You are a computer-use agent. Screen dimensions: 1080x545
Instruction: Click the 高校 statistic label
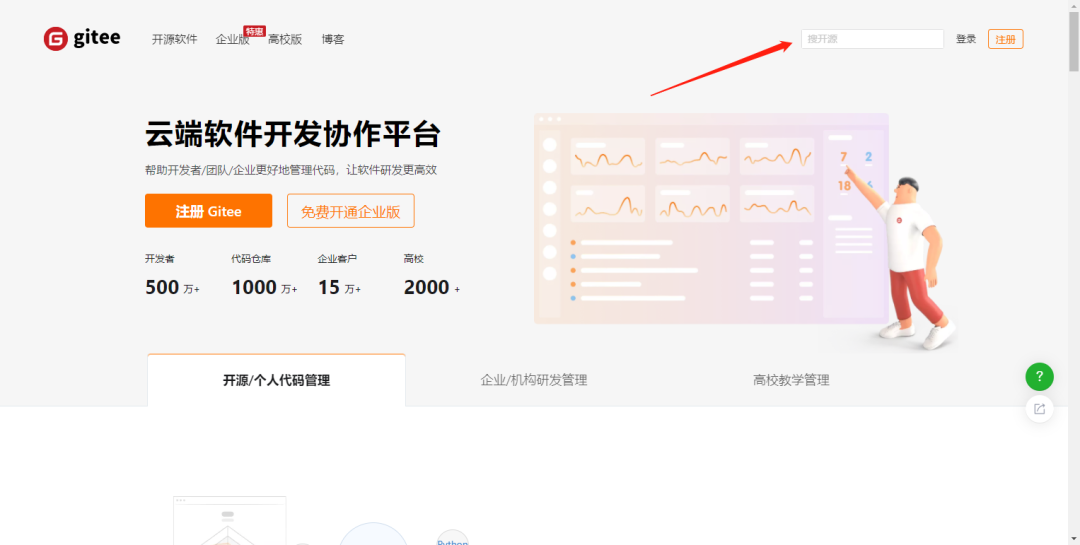tap(413, 259)
